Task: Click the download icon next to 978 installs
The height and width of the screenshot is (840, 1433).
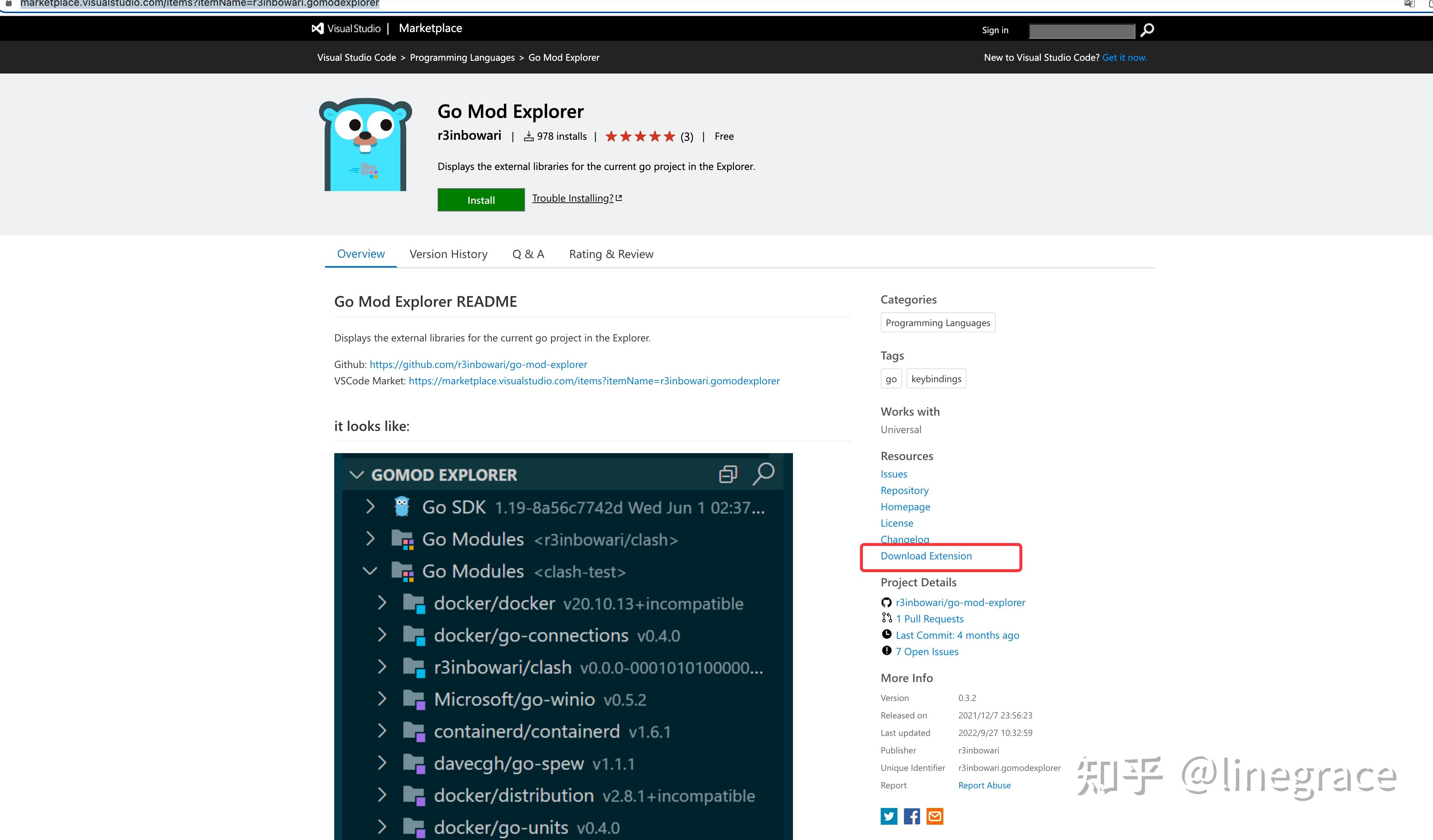Action: click(528, 136)
